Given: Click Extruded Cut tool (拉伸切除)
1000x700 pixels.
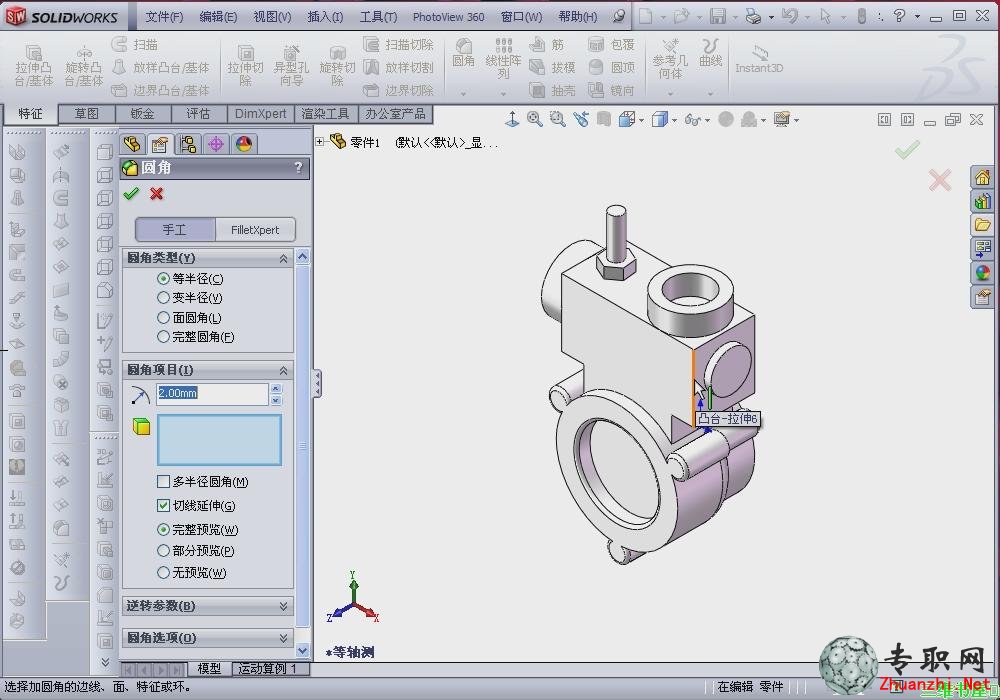Looking at the screenshot, I should coord(246,66).
